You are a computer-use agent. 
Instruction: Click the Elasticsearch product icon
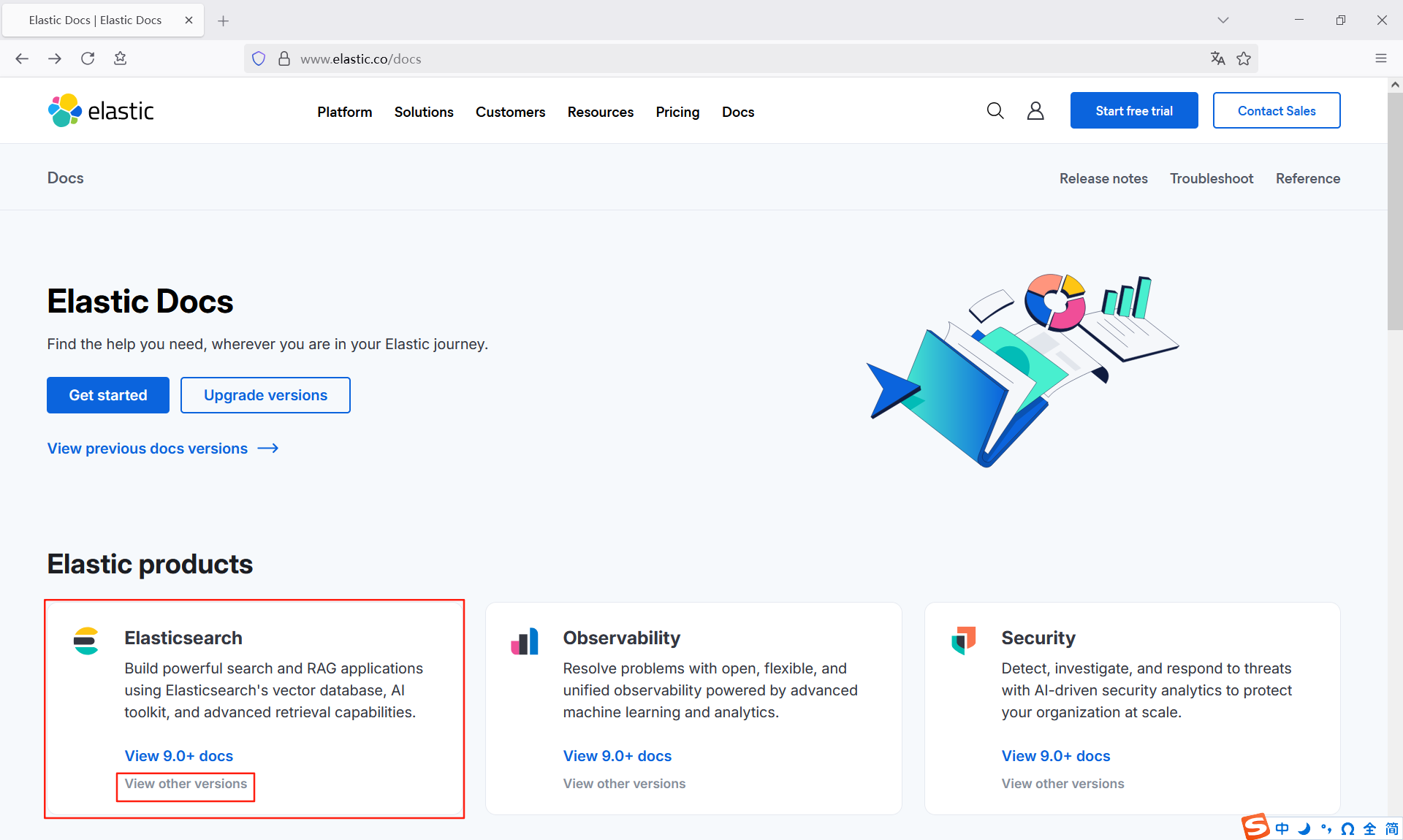(x=85, y=641)
